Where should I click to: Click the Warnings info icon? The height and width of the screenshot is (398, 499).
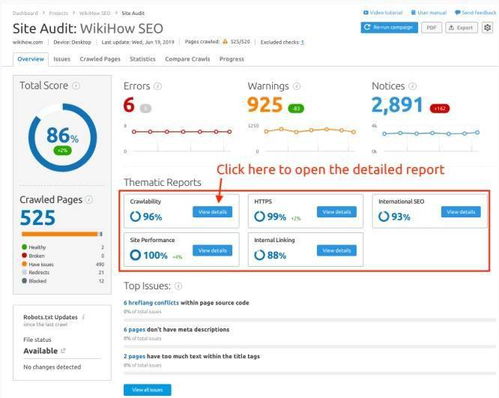click(296, 86)
